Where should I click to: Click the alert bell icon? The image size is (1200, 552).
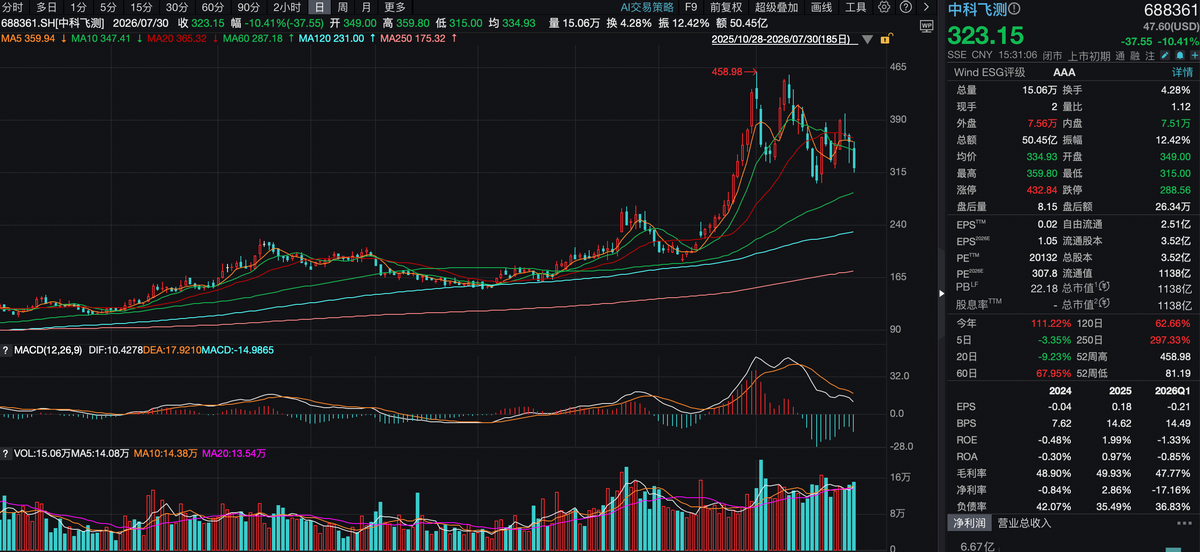(1179, 56)
